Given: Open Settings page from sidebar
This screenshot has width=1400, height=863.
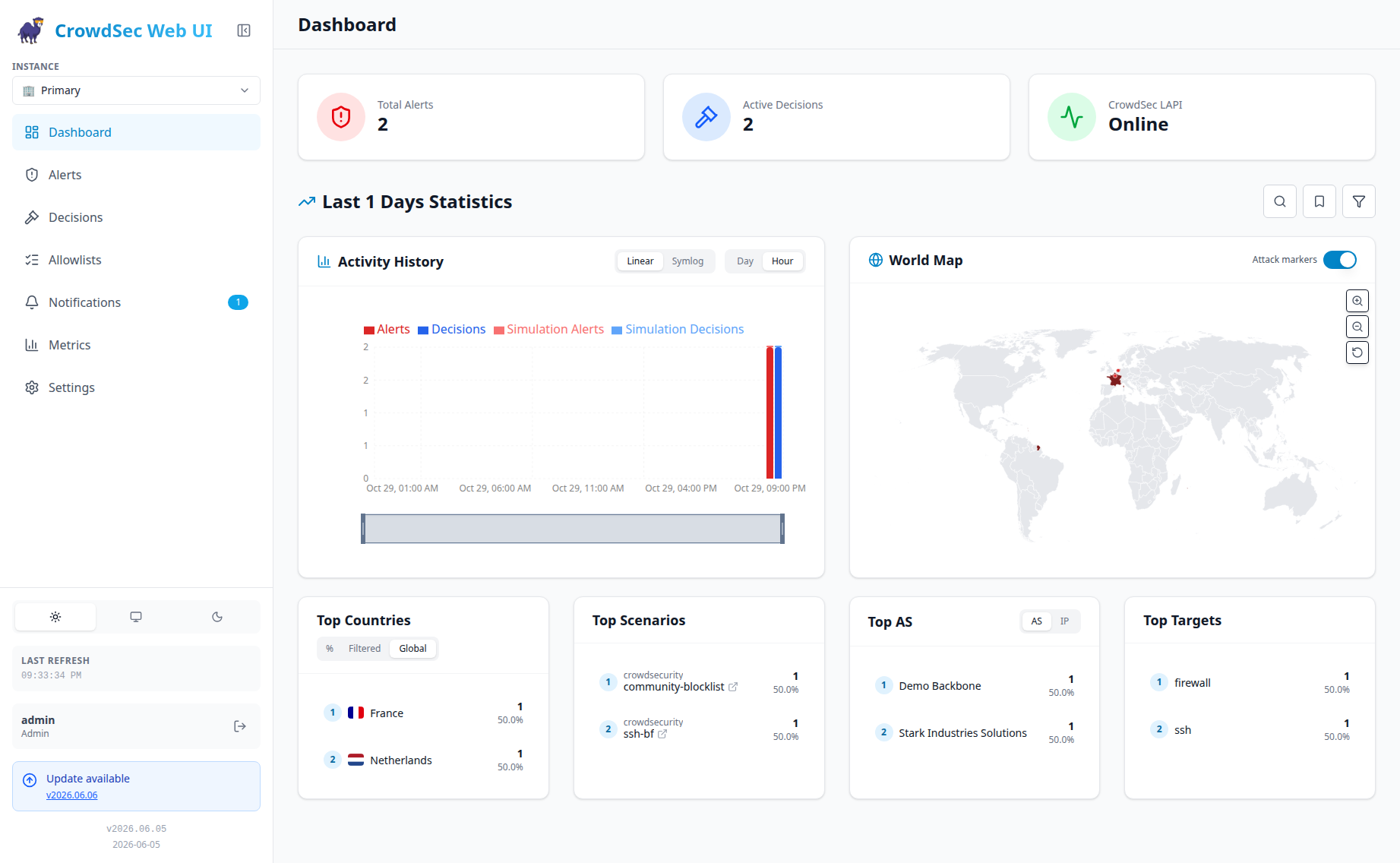Looking at the screenshot, I should 136,387.
